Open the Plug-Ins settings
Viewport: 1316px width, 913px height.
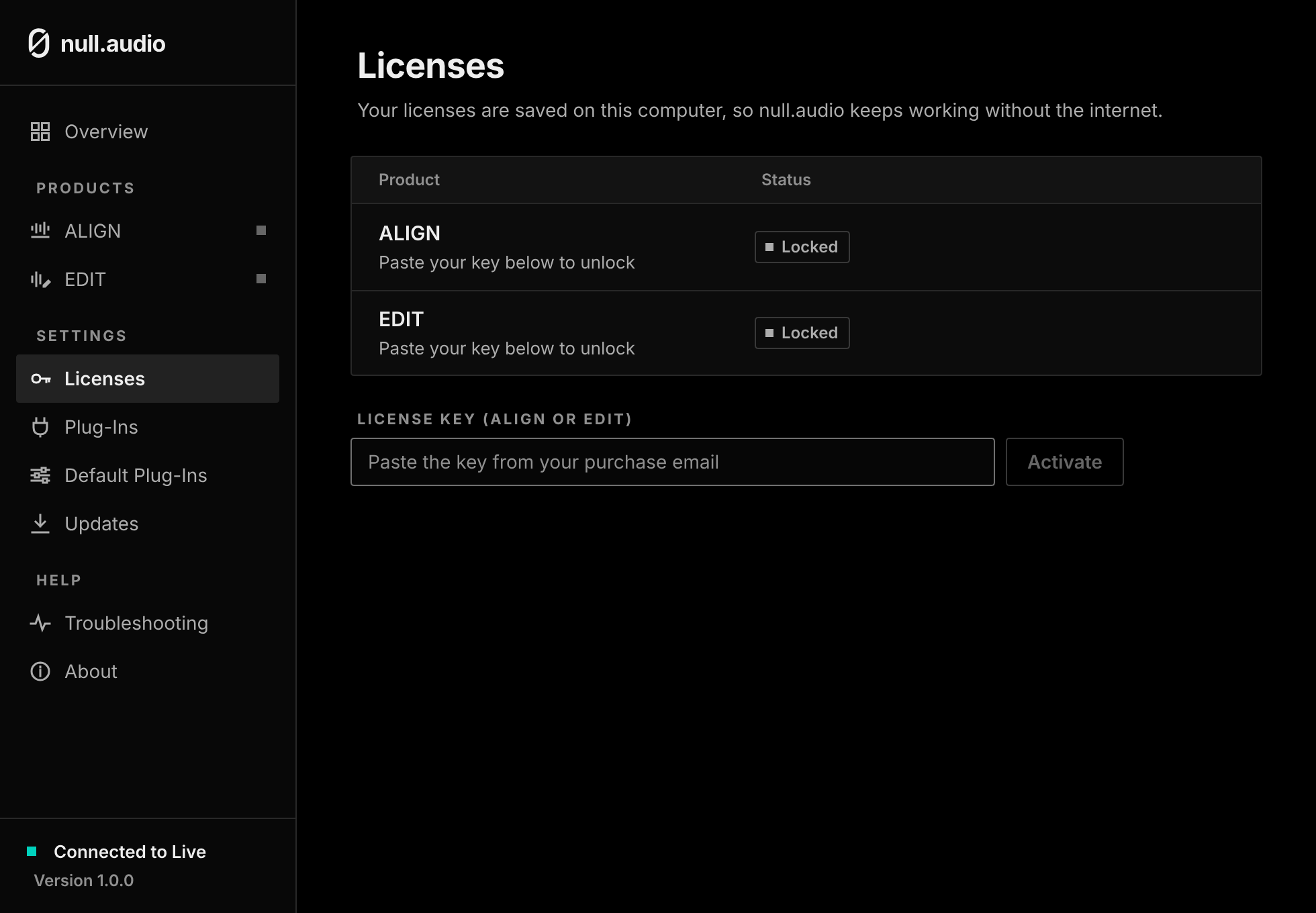coord(148,427)
